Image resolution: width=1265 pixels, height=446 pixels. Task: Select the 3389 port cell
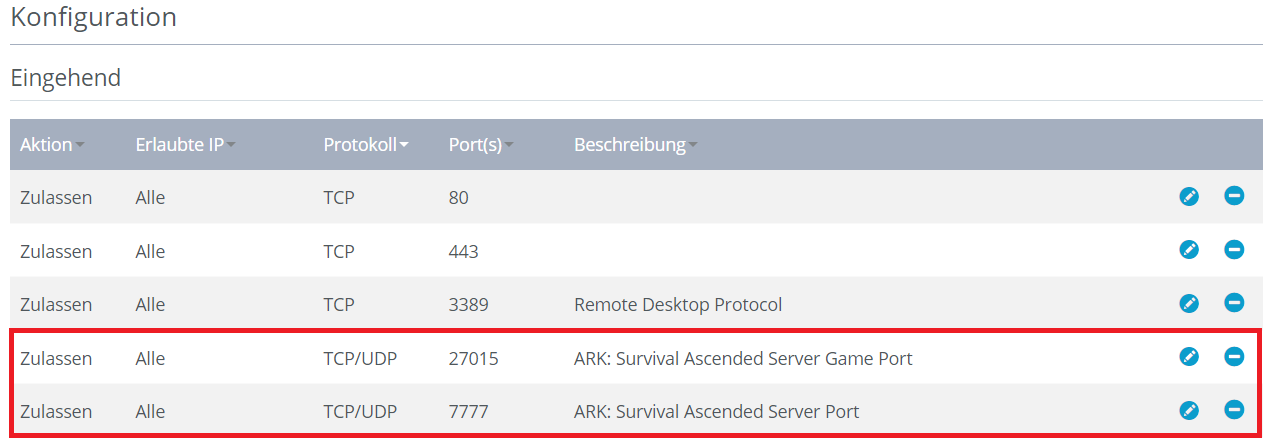pyautogui.click(x=468, y=304)
